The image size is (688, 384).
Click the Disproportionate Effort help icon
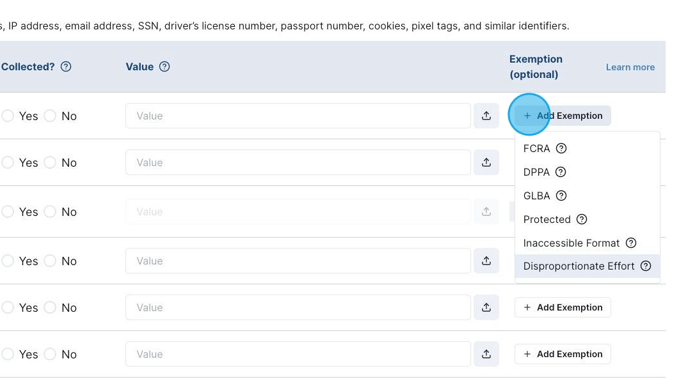(x=646, y=266)
